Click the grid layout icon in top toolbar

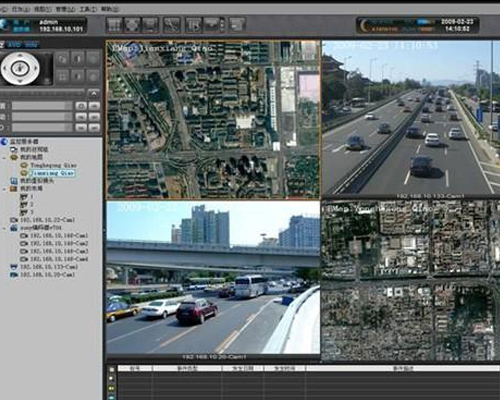[x=114, y=25]
